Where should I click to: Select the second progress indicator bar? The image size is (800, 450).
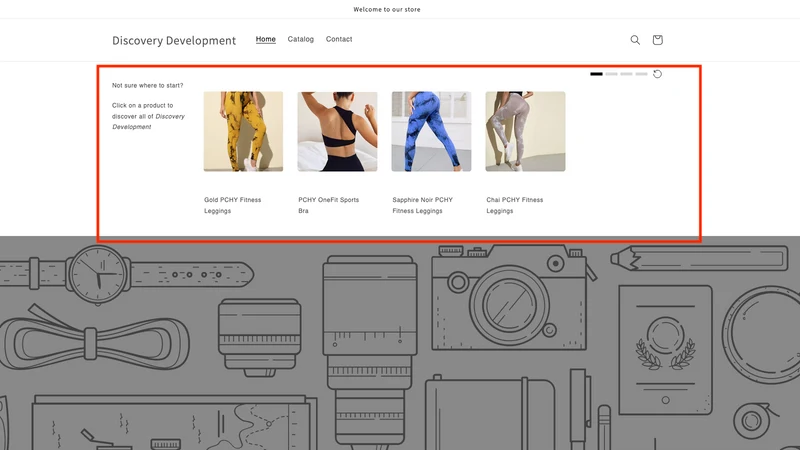tap(611, 74)
